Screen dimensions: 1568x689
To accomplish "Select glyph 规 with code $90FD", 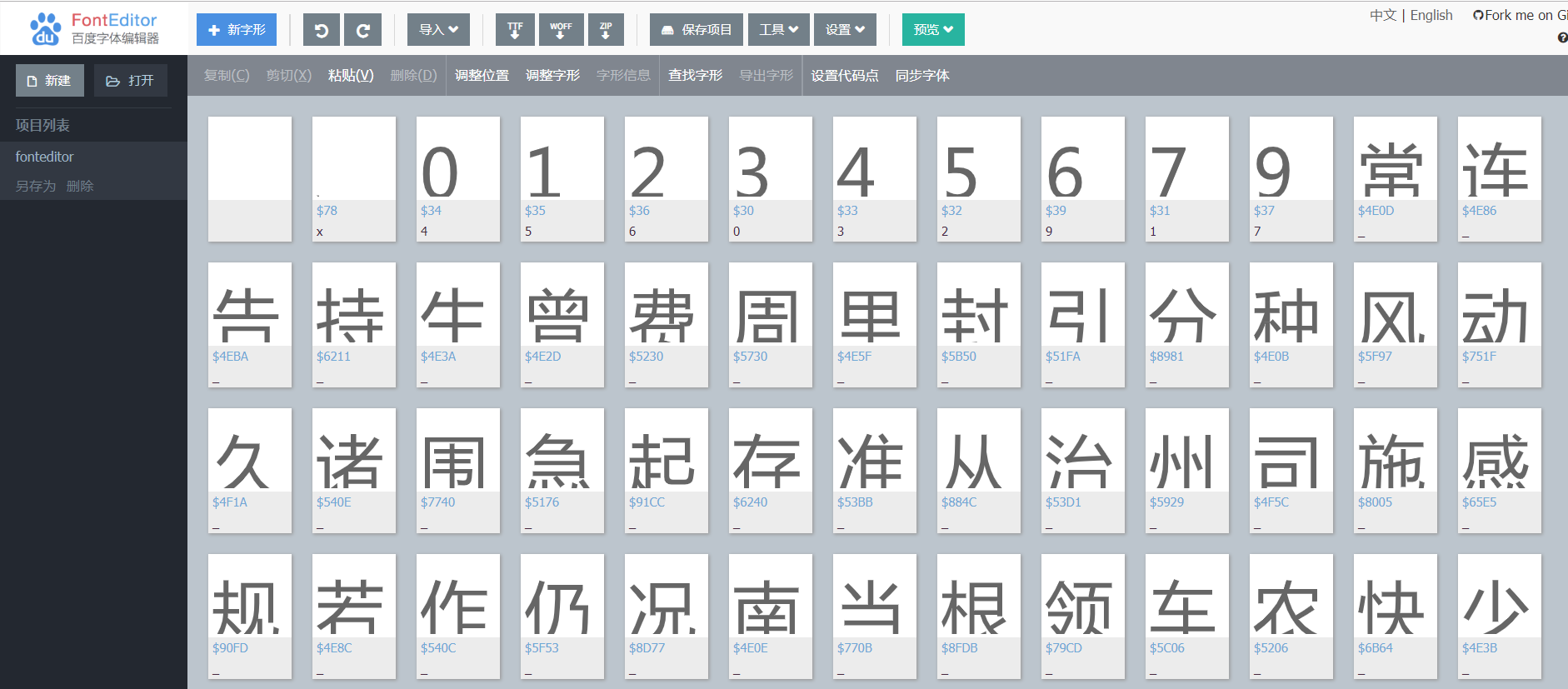I will [250, 617].
